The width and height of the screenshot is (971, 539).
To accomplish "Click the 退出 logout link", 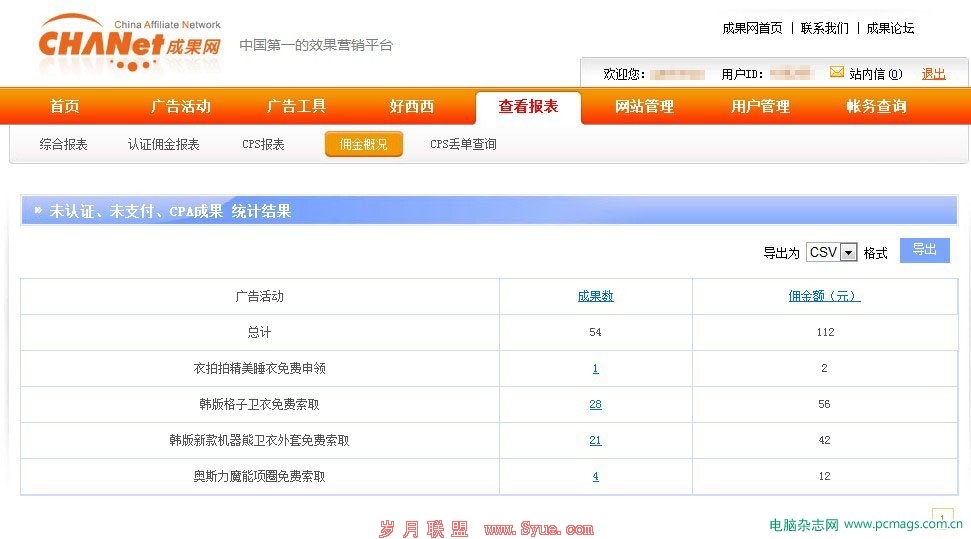I will (x=933, y=74).
